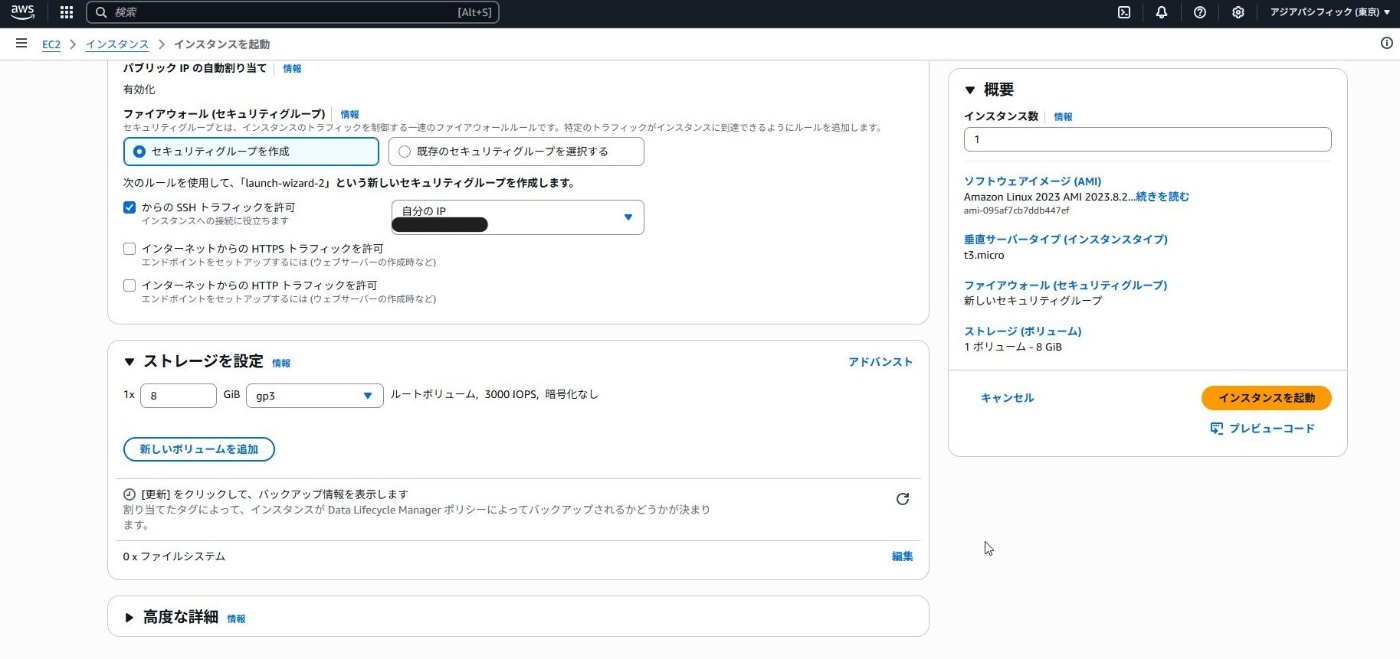Image resolution: width=1400 pixels, height=659 pixels.
Task: Open the settings gear icon
Action: [x=1238, y=12]
